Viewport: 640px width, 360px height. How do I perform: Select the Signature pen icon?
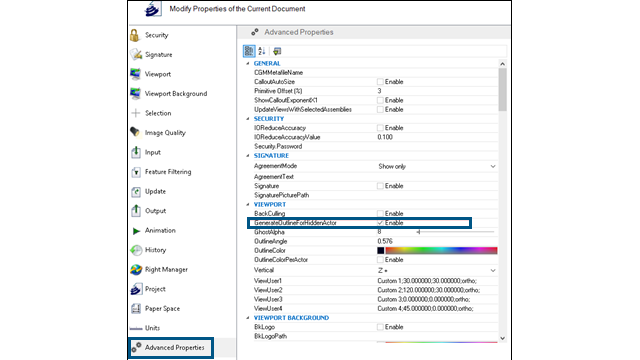tap(136, 54)
